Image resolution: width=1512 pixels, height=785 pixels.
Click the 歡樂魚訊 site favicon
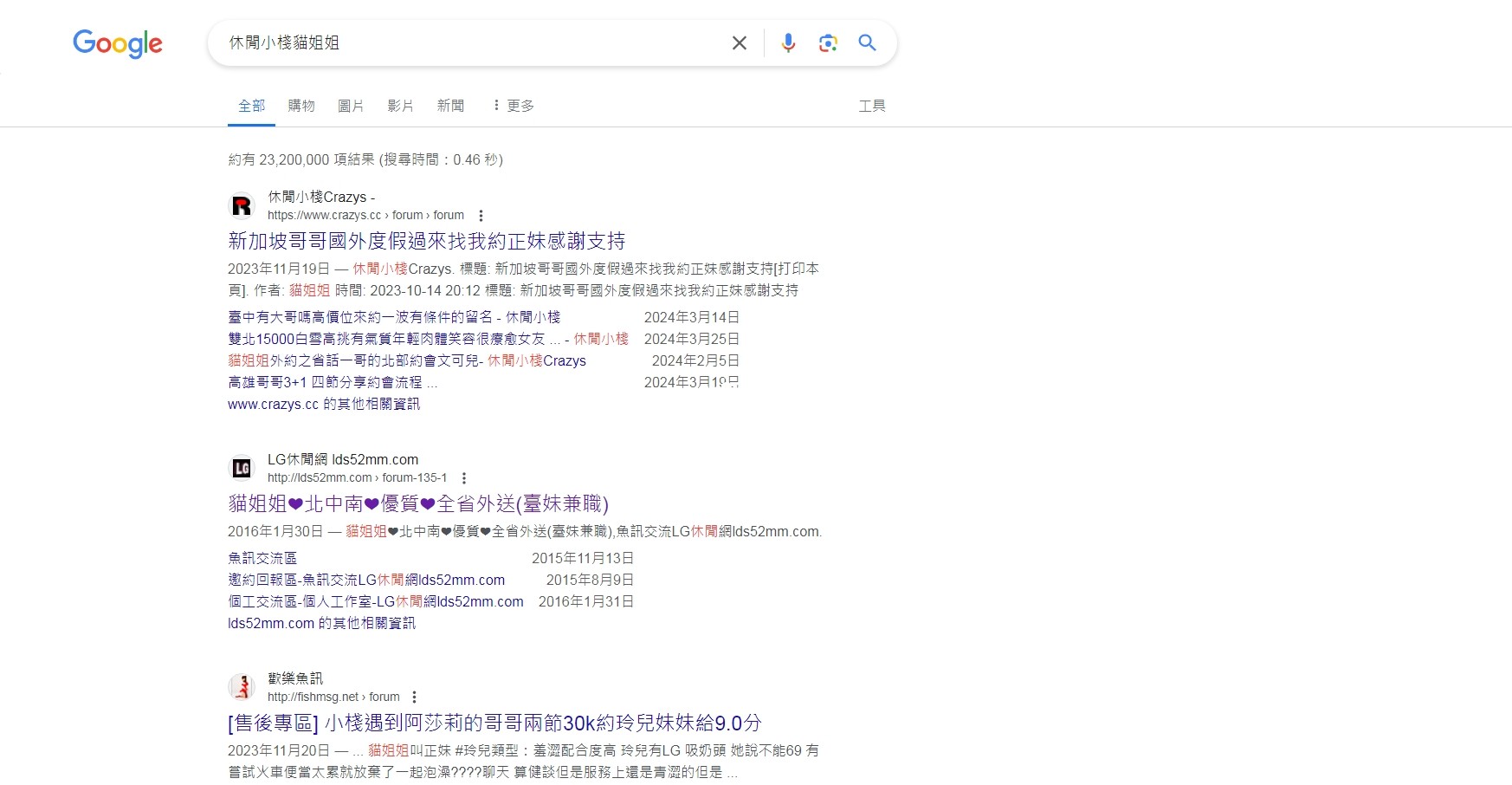[242, 687]
